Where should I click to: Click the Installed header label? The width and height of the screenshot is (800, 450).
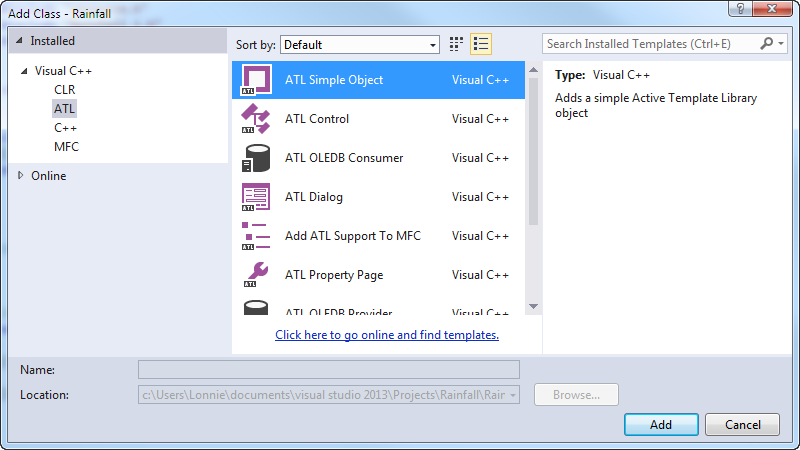click(53, 41)
